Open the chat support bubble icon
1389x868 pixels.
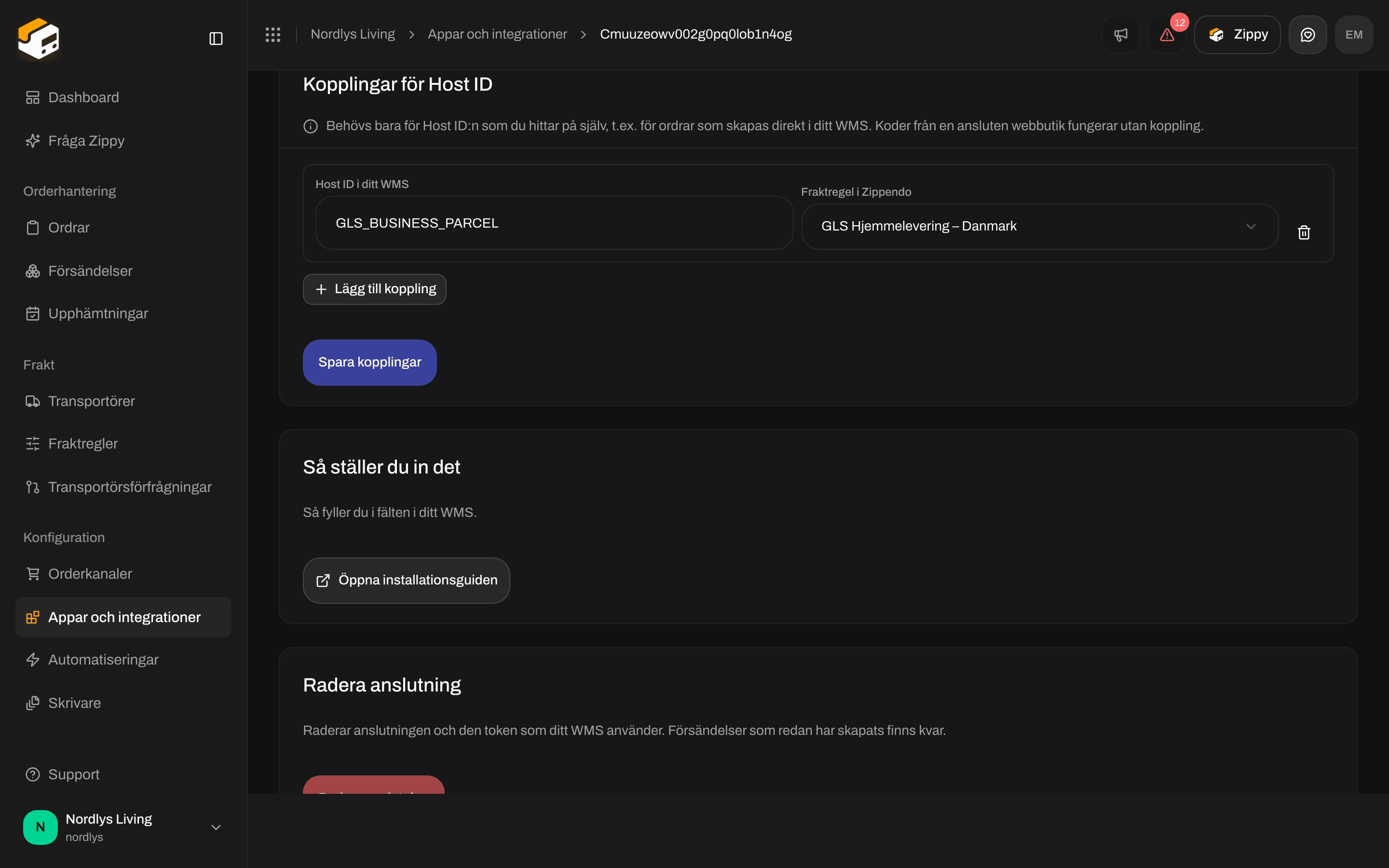coord(1307,34)
